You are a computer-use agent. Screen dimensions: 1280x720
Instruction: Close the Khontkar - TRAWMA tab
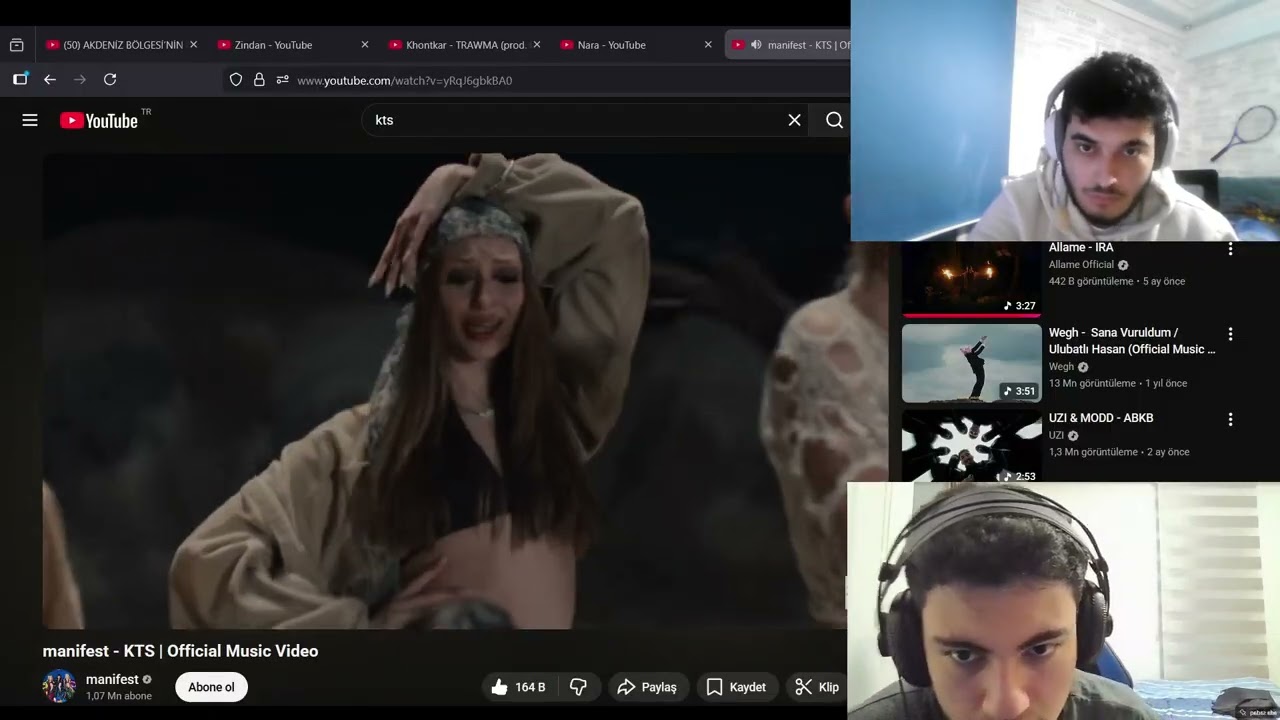pos(537,45)
